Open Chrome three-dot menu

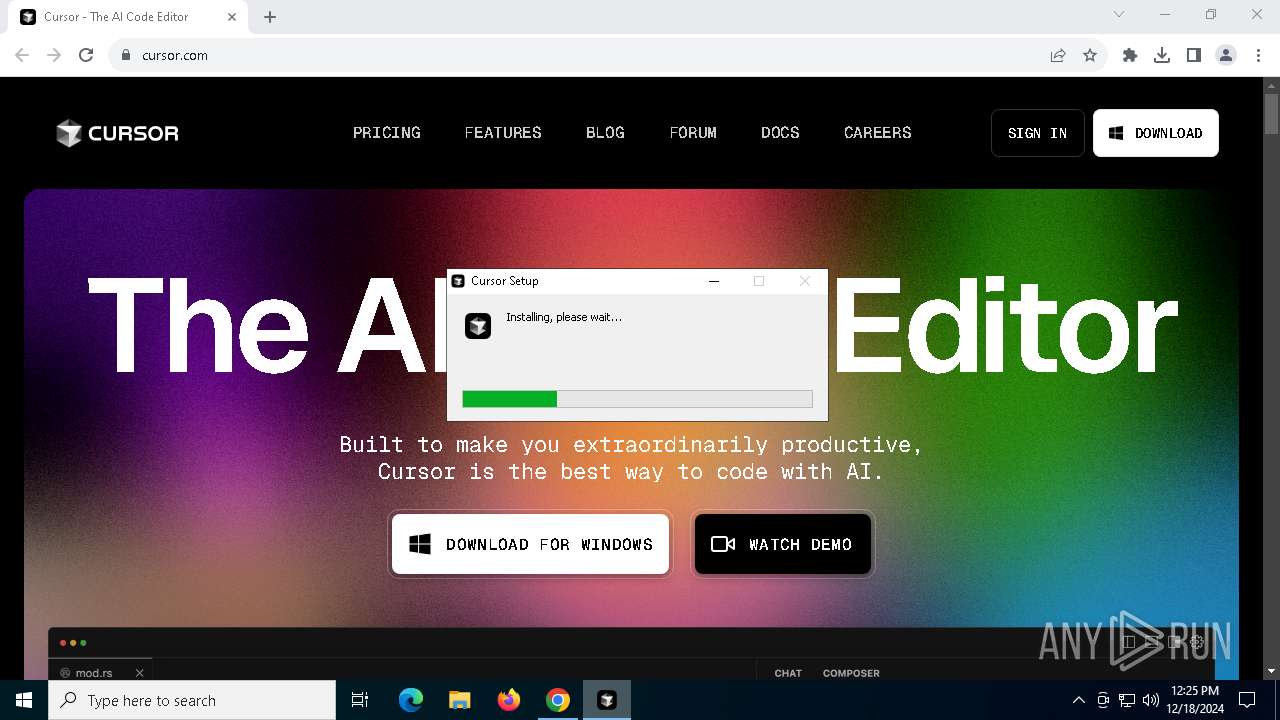point(1257,55)
